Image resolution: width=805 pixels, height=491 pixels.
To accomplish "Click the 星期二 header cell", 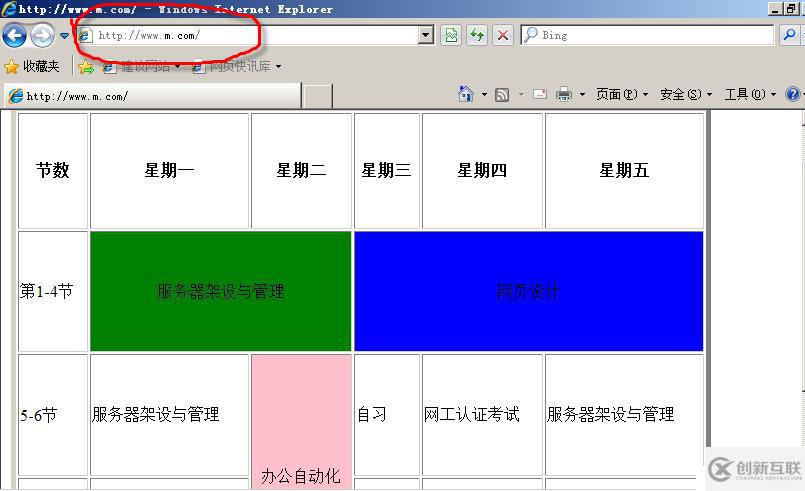I will coord(301,171).
